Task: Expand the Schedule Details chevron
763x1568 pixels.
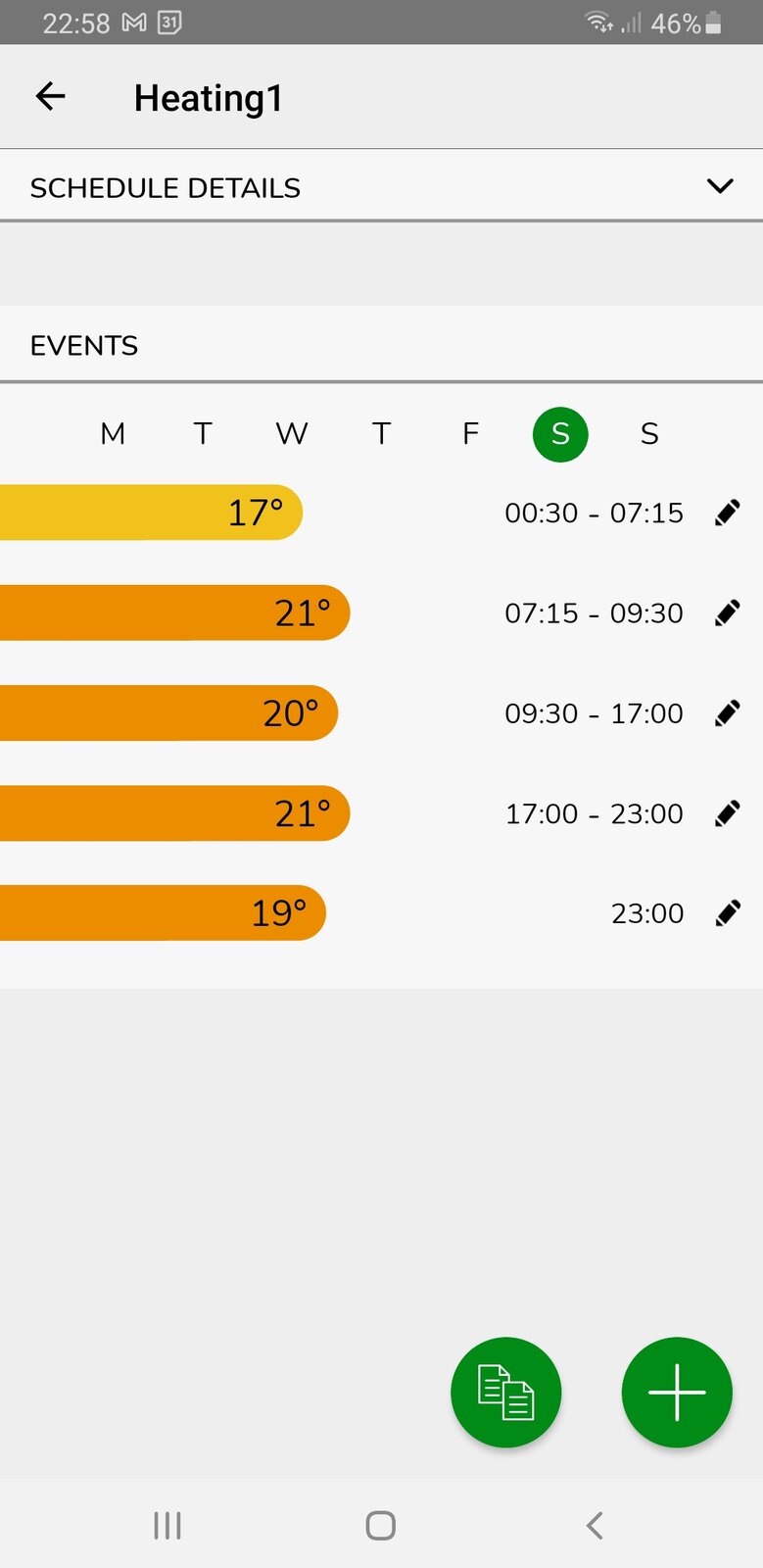Action: [x=720, y=186]
